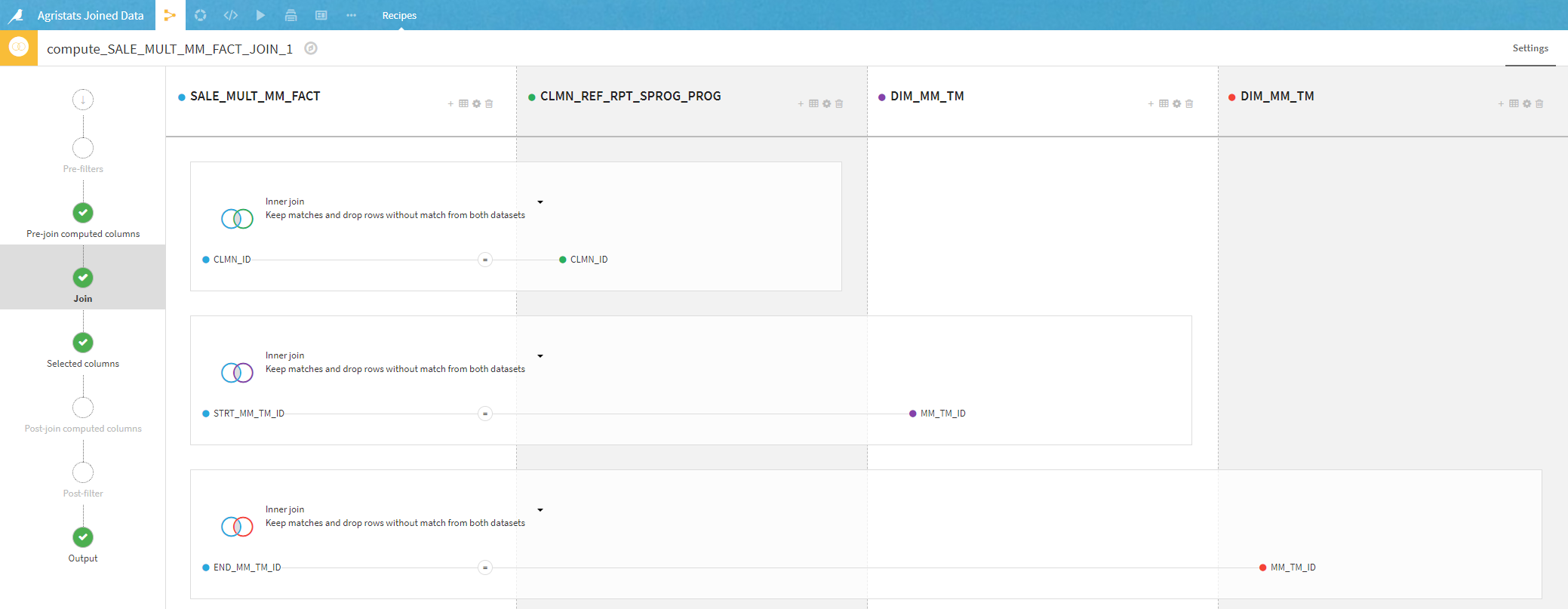Image resolution: width=1568 pixels, height=609 pixels.
Task: Click the plus icon for purple DIM_MM_TM
Action: tap(1151, 104)
